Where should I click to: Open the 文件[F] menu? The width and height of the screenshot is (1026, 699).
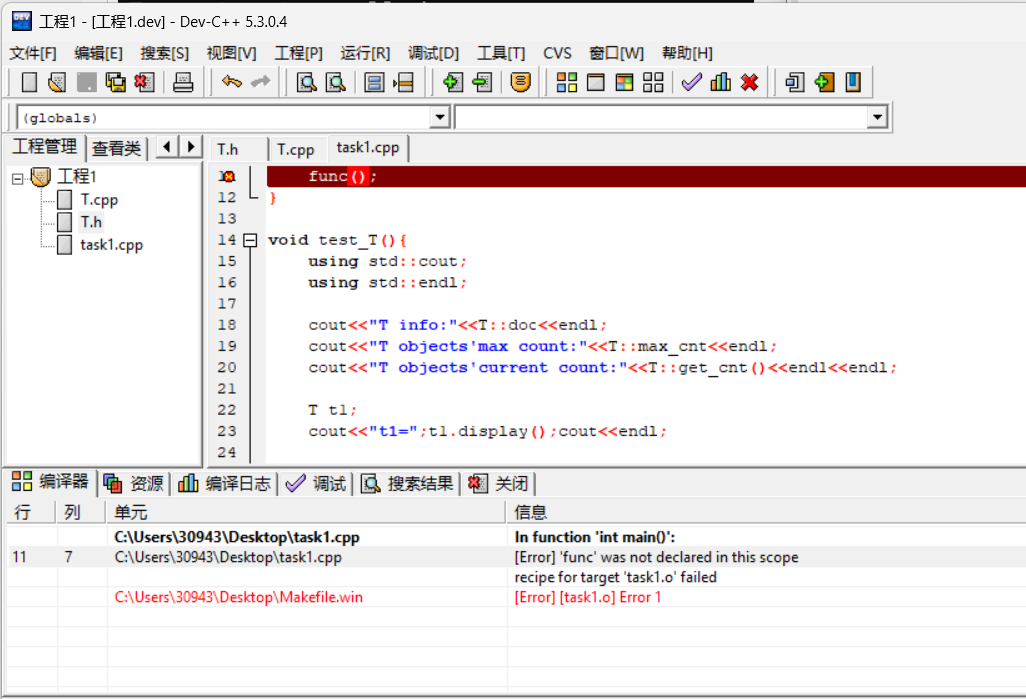tap(33, 54)
